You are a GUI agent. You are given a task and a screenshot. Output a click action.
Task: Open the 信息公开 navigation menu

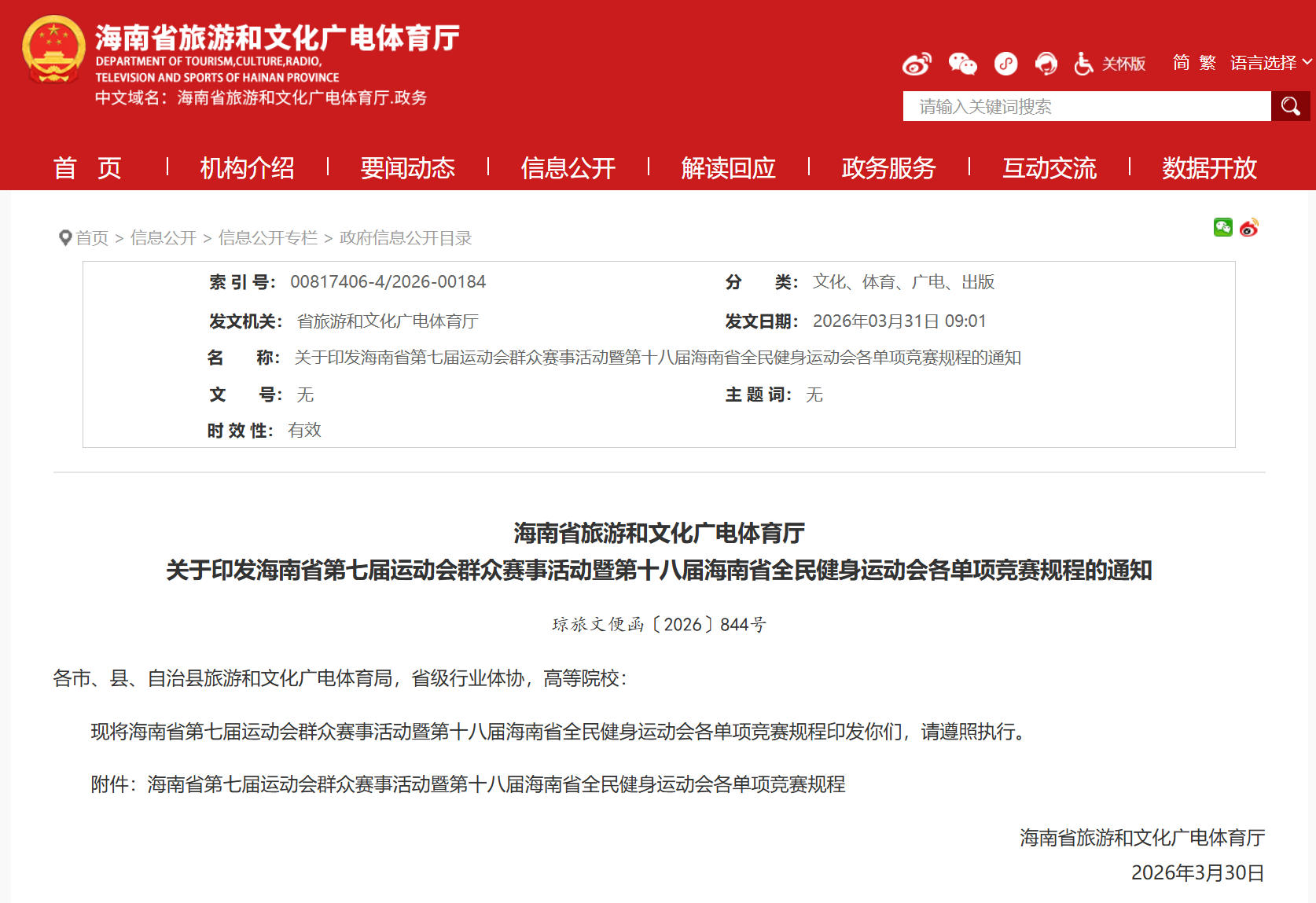(x=568, y=167)
